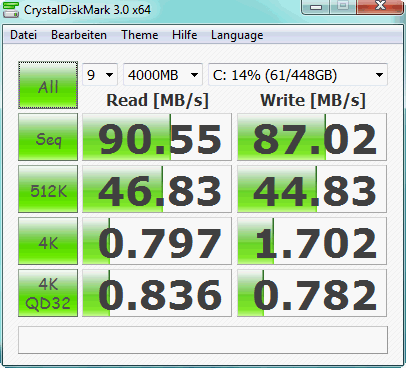Click the Seq read result 90.55
Screen dimensions: 406x368
(x=157, y=137)
